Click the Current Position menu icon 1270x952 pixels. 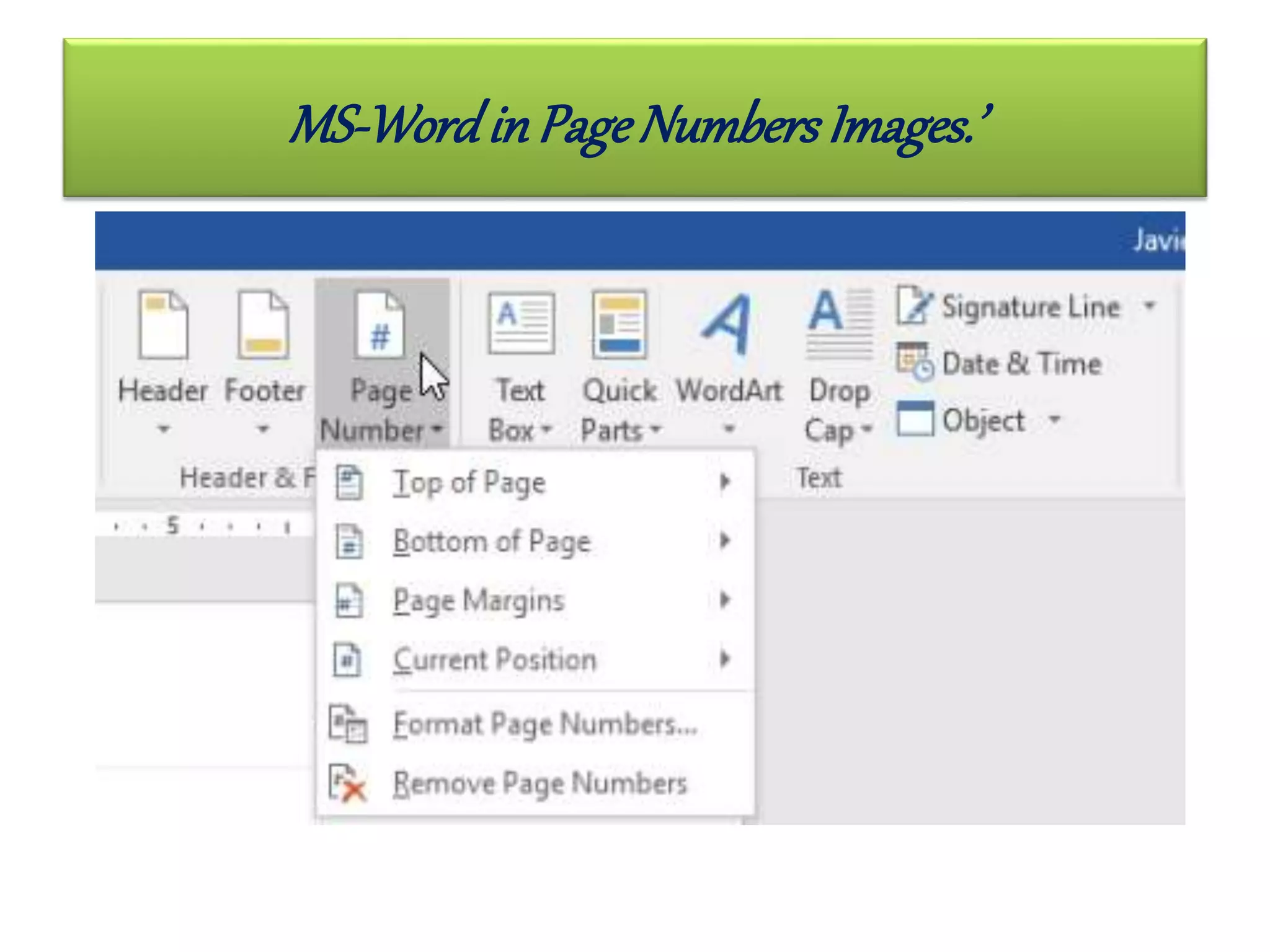point(347,659)
